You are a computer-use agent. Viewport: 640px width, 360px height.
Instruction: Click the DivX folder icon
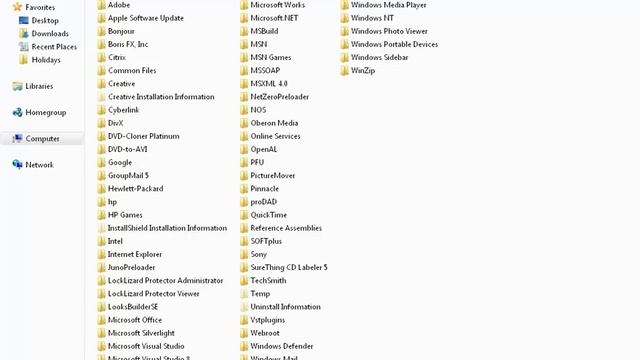[x=101, y=123]
